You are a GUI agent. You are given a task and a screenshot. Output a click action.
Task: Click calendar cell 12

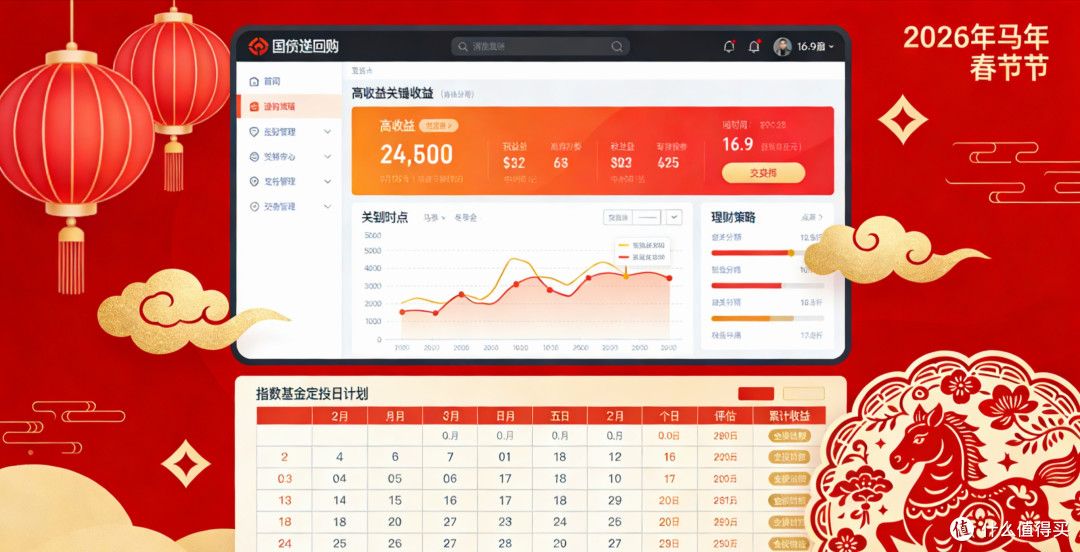pos(615,457)
